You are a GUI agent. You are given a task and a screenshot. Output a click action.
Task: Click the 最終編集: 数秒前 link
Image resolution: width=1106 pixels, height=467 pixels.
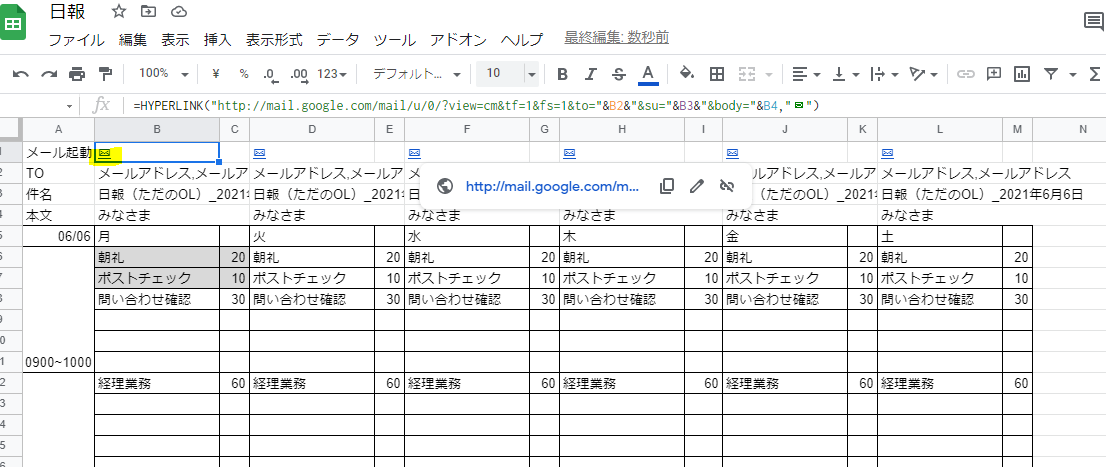(x=616, y=37)
